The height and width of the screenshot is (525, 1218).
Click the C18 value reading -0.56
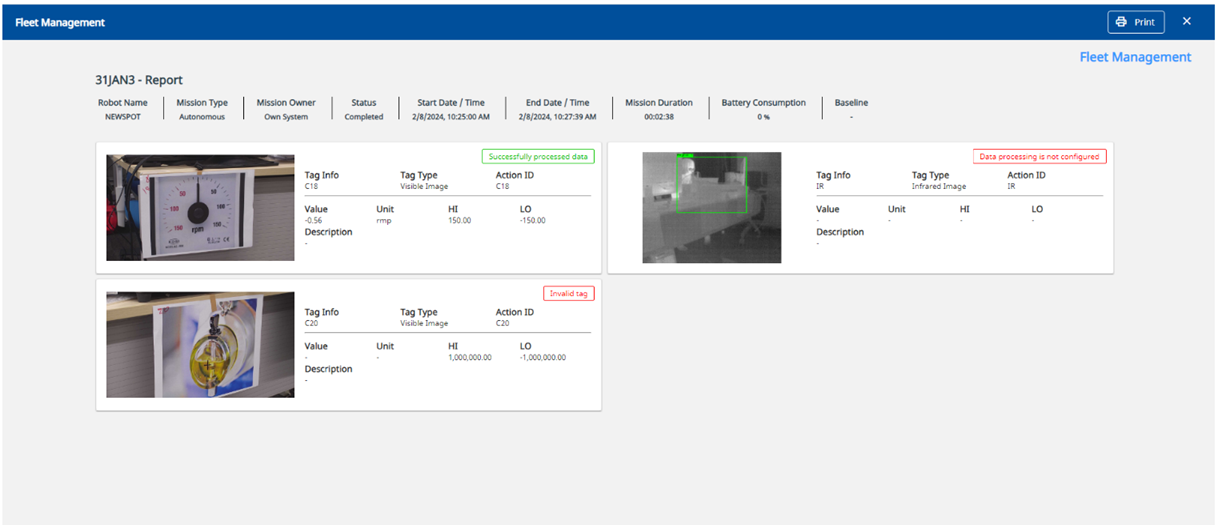[x=315, y=220]
